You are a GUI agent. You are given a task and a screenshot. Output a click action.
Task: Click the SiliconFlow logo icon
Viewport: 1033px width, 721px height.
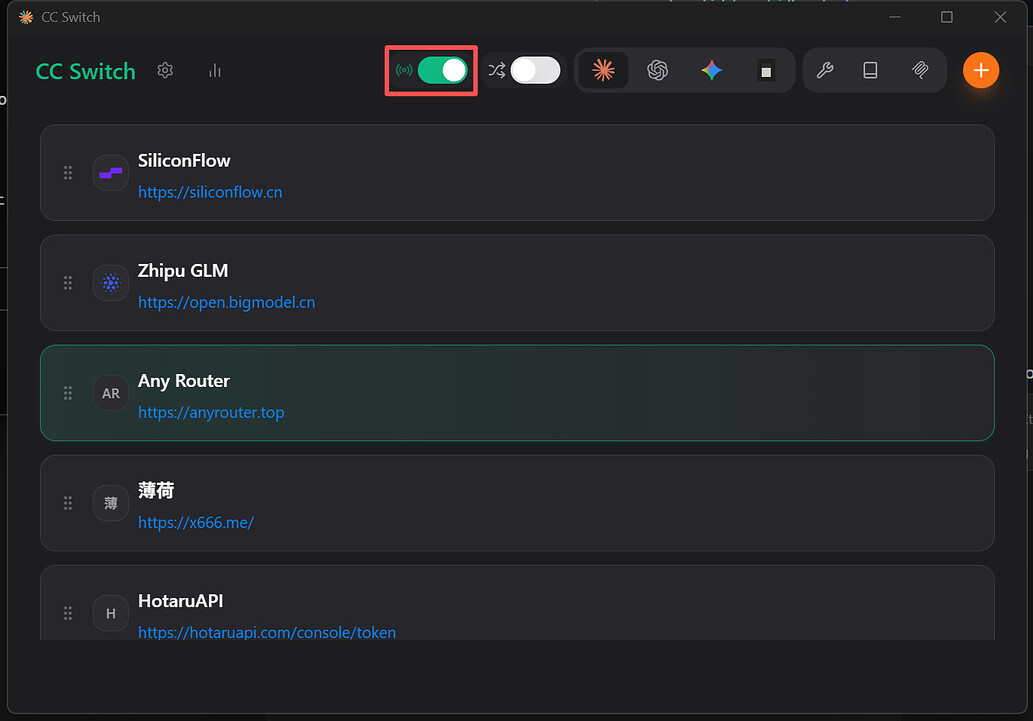click(x=111, y=173)
